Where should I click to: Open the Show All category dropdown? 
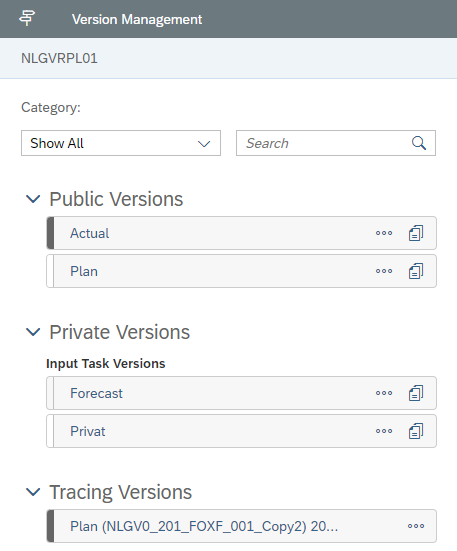121,143
